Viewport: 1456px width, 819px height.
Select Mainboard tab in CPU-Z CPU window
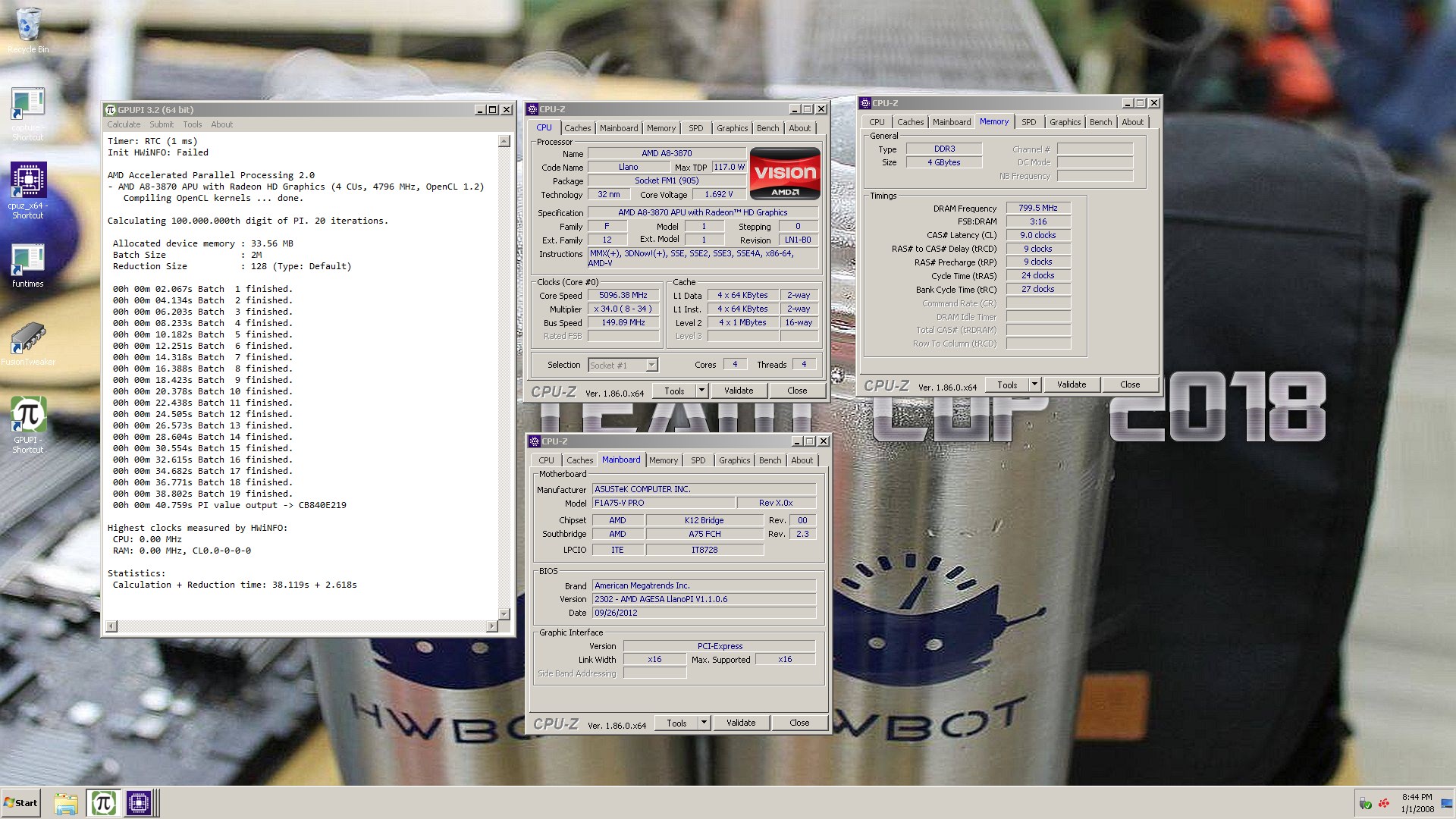(x=619, y=128)
